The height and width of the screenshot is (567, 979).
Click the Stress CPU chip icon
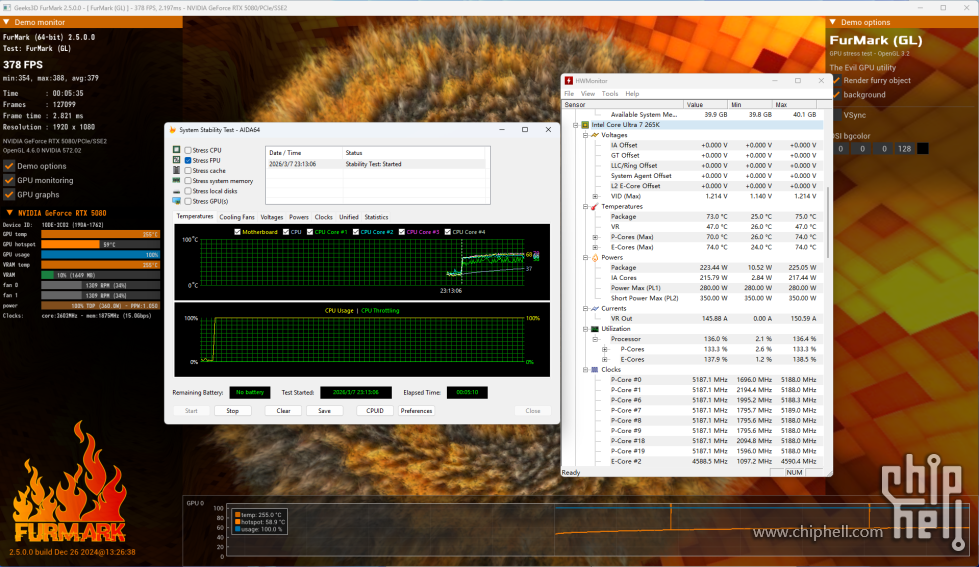pos(177,150)
